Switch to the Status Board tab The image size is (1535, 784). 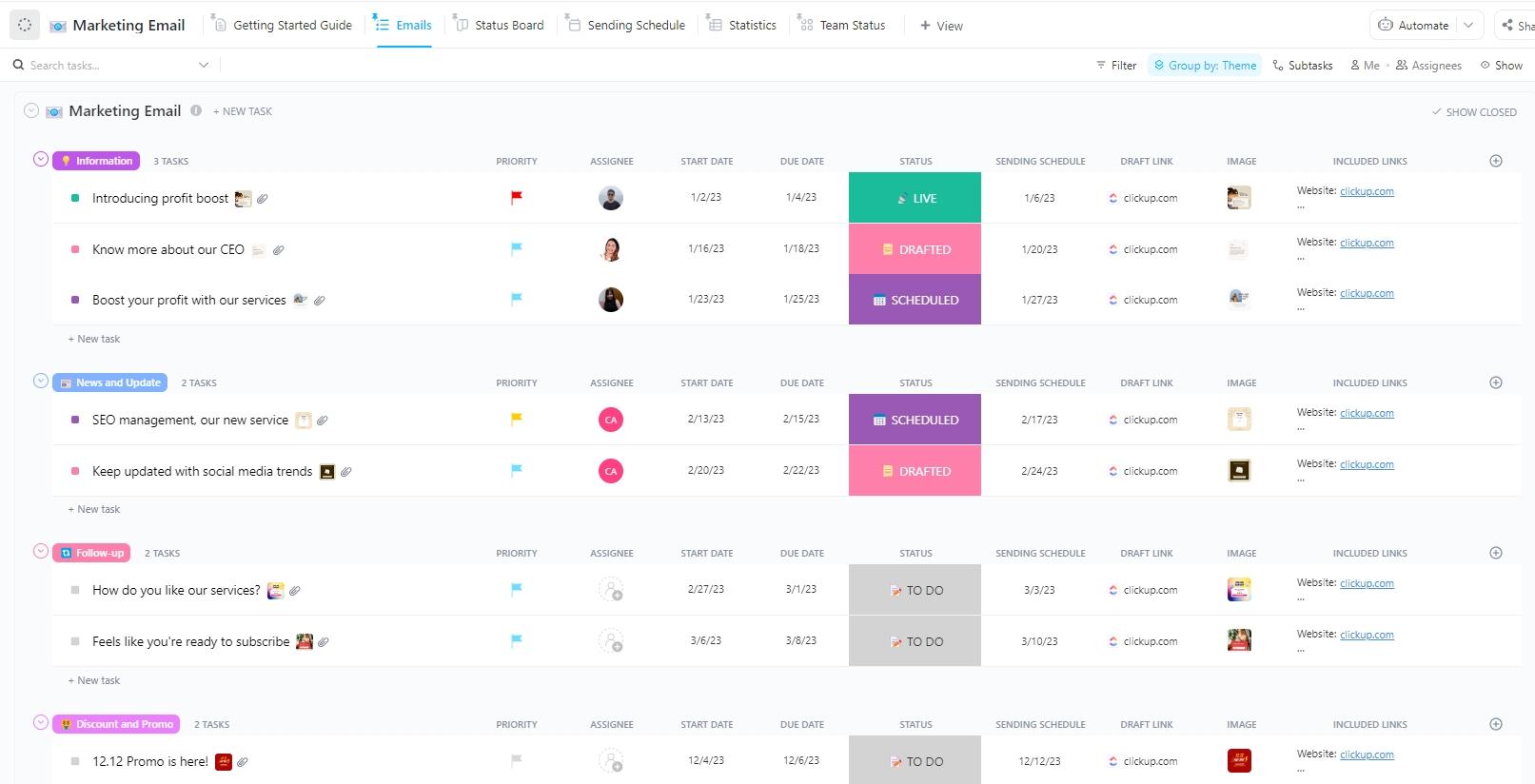500,26
